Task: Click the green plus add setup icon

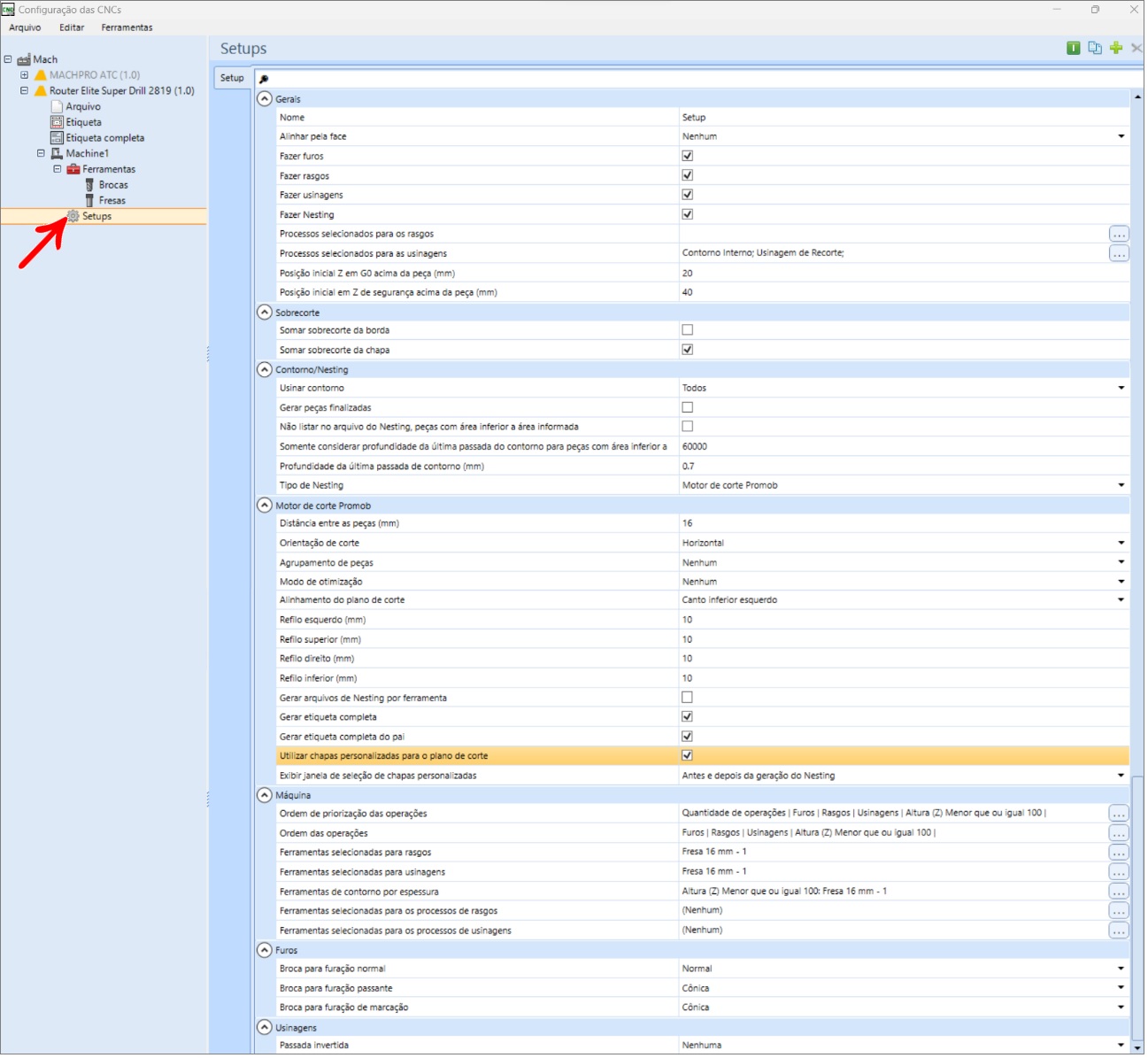Action: click(x=1116, y=48)
